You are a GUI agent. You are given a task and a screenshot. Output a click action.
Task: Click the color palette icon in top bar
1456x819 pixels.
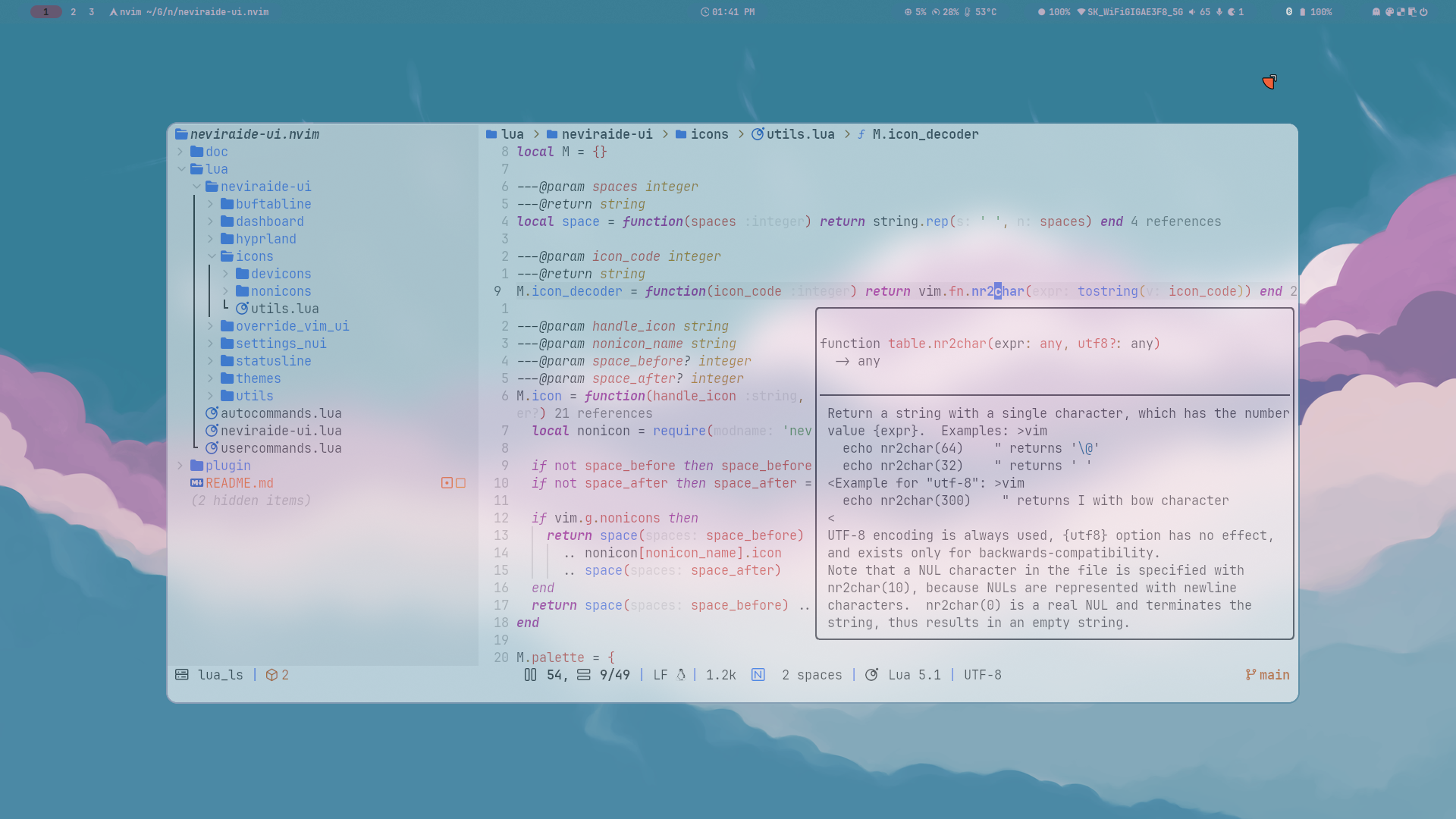1389,12
